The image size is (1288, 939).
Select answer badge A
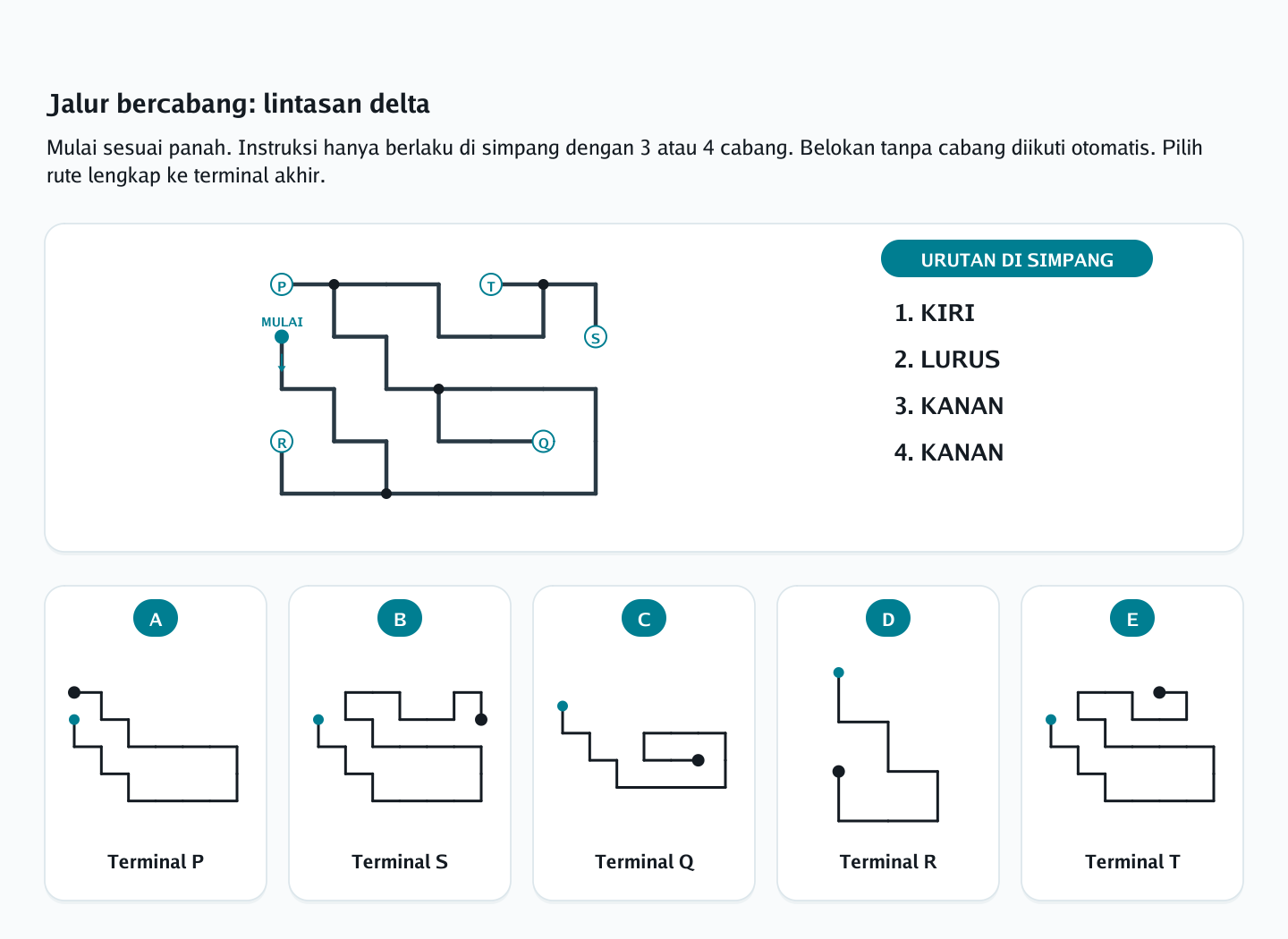point(156,618)
